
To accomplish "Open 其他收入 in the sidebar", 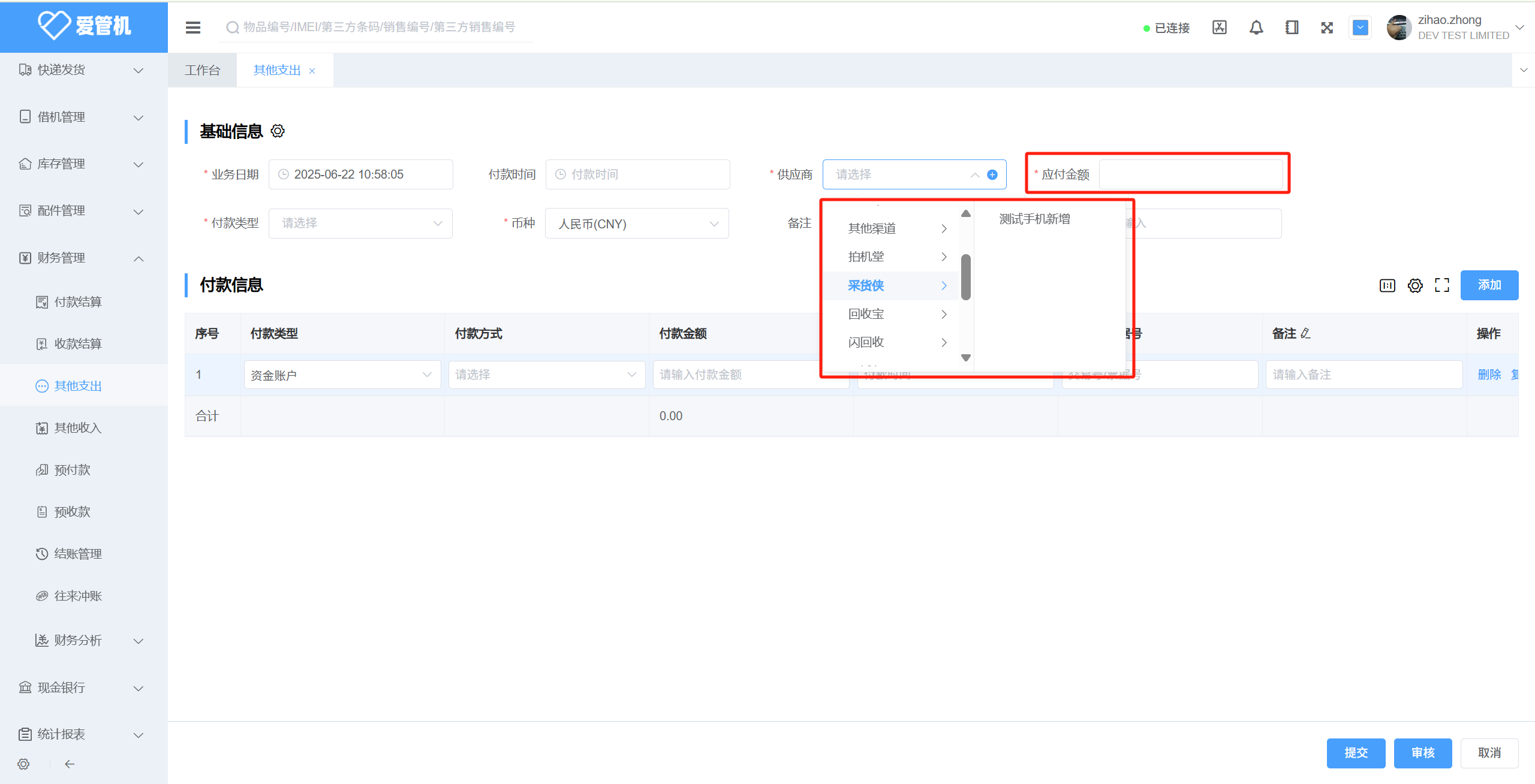I will 84,427.
